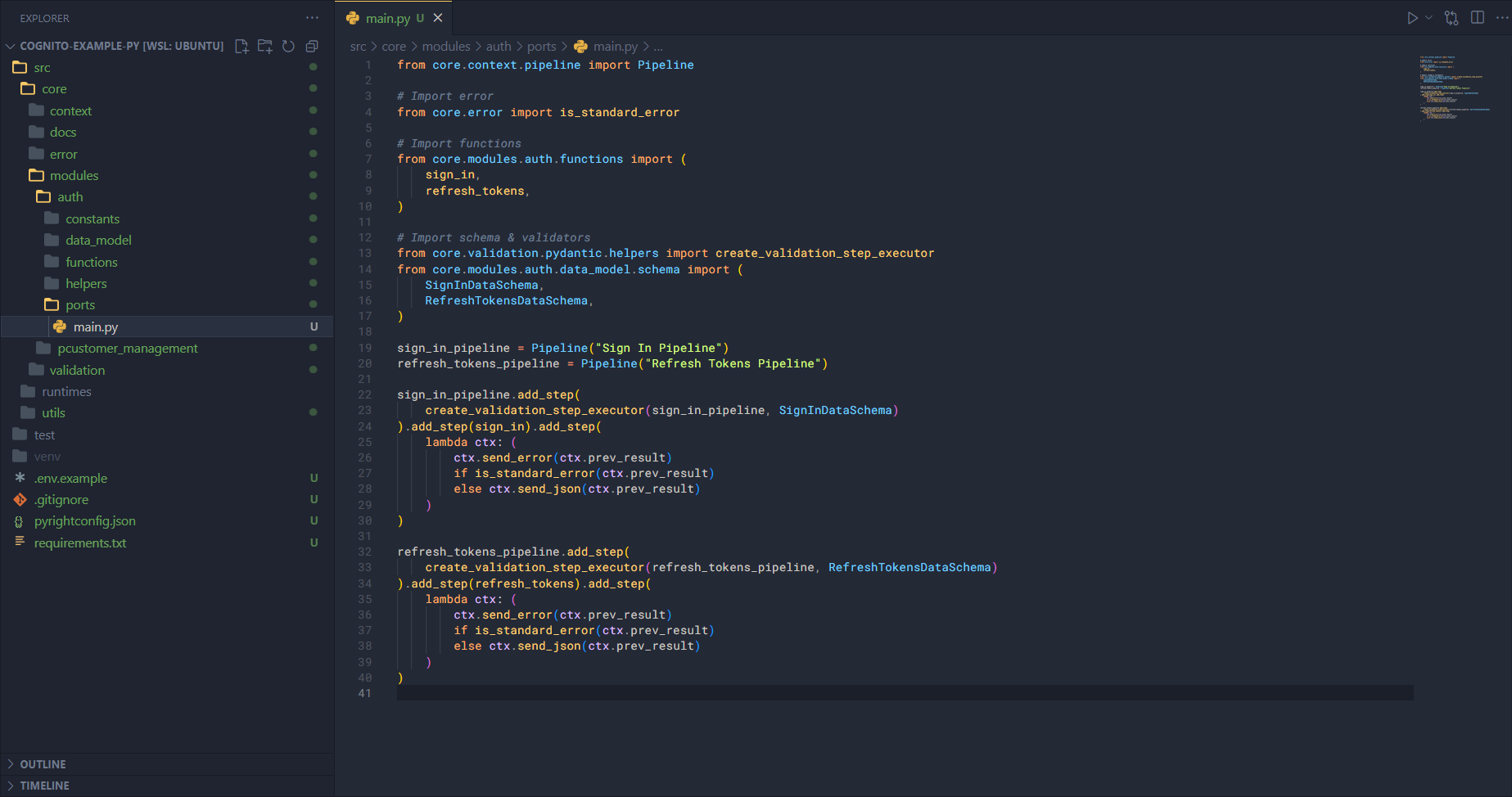The height and width of the screenshot is (797, 1512).
Task: Collapse all folders in Explorer
Action: pos(312,47)
